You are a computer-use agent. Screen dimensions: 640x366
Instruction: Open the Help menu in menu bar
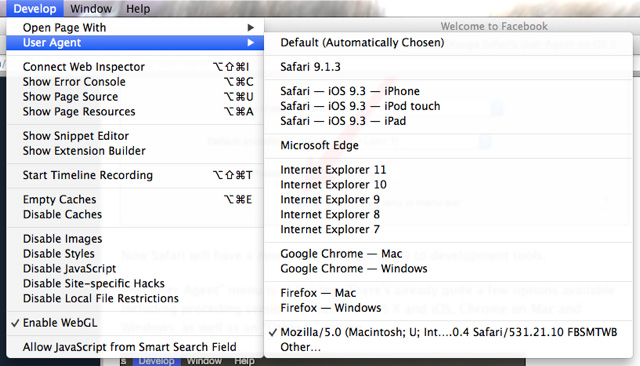coord(138,9)
